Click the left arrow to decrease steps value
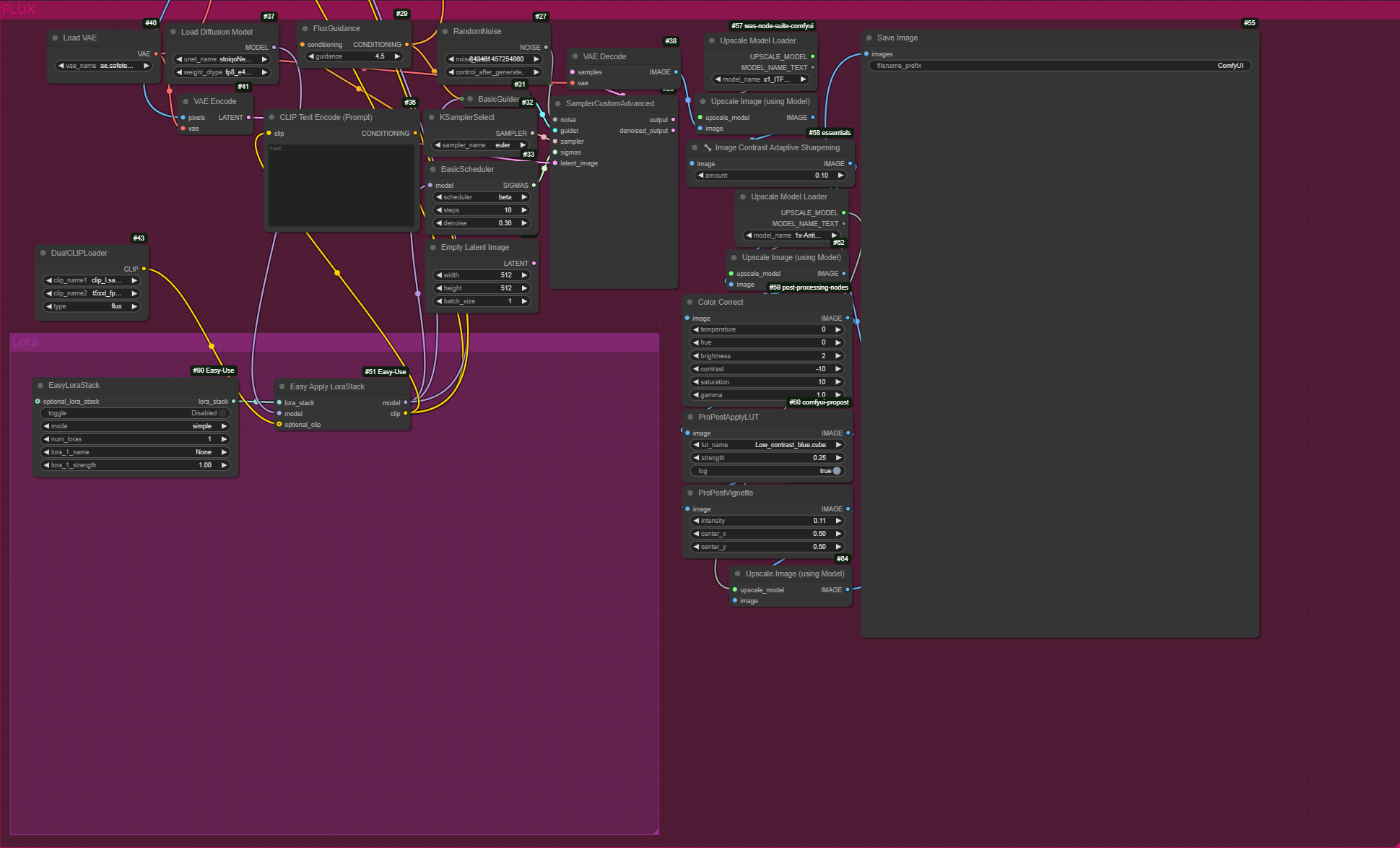The height and width of the screenshot is (848, 1400). click(x=438, y=210)
